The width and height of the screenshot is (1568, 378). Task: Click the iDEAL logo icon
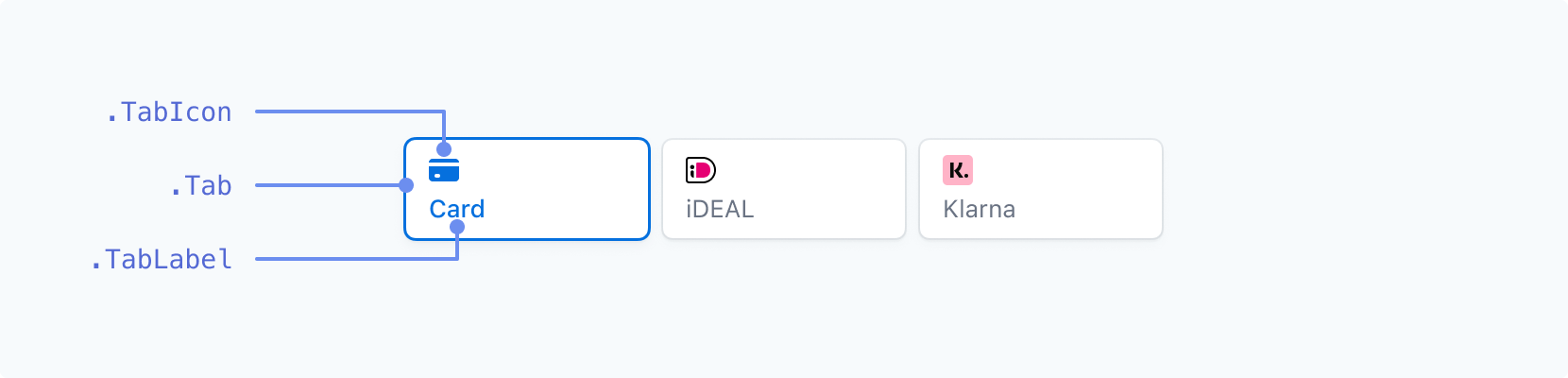(x=701, y=170)
